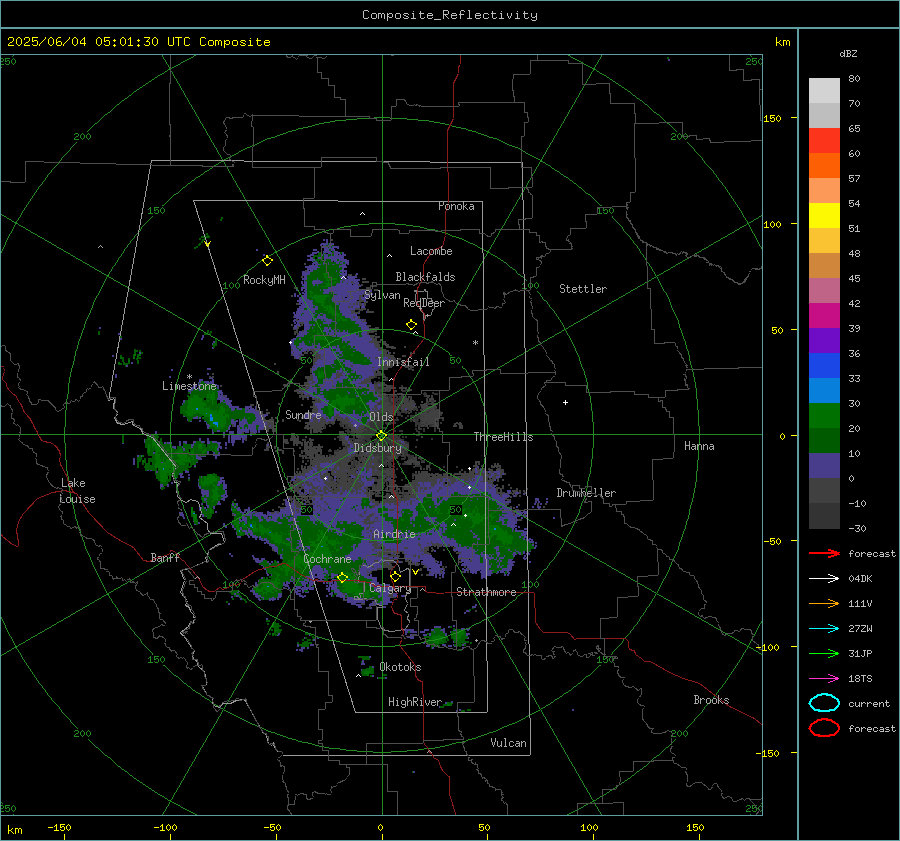Click the Ponoka town label

click(456, 206)
